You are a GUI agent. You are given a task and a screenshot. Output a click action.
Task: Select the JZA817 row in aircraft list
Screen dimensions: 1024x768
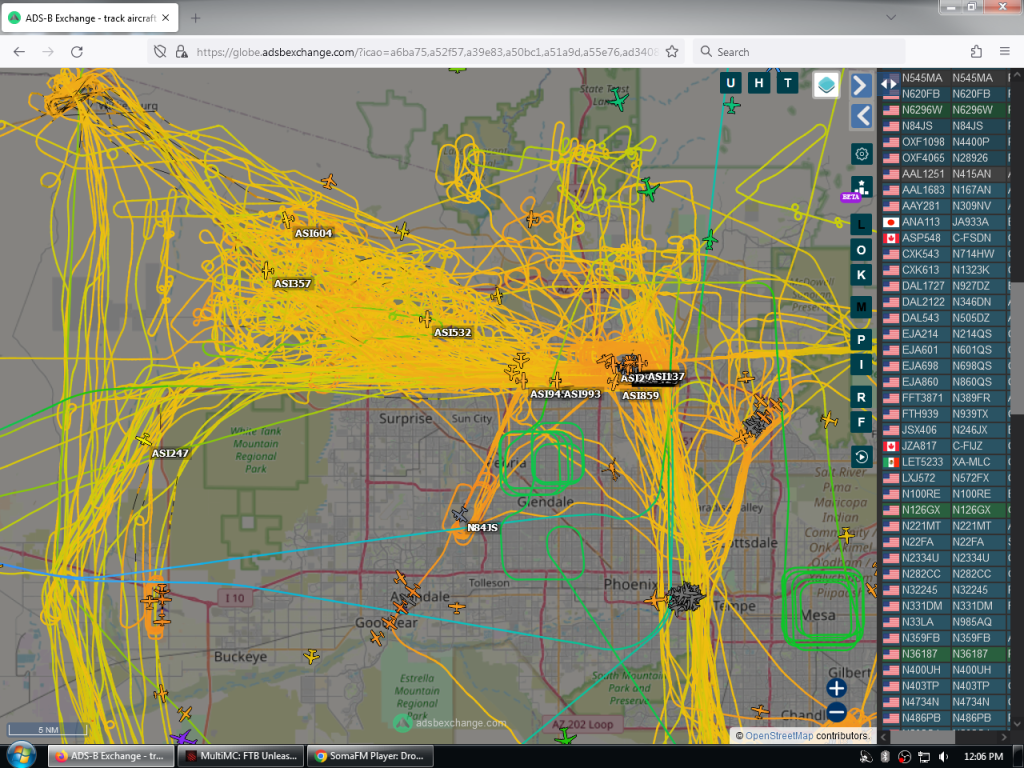(945, 446)
